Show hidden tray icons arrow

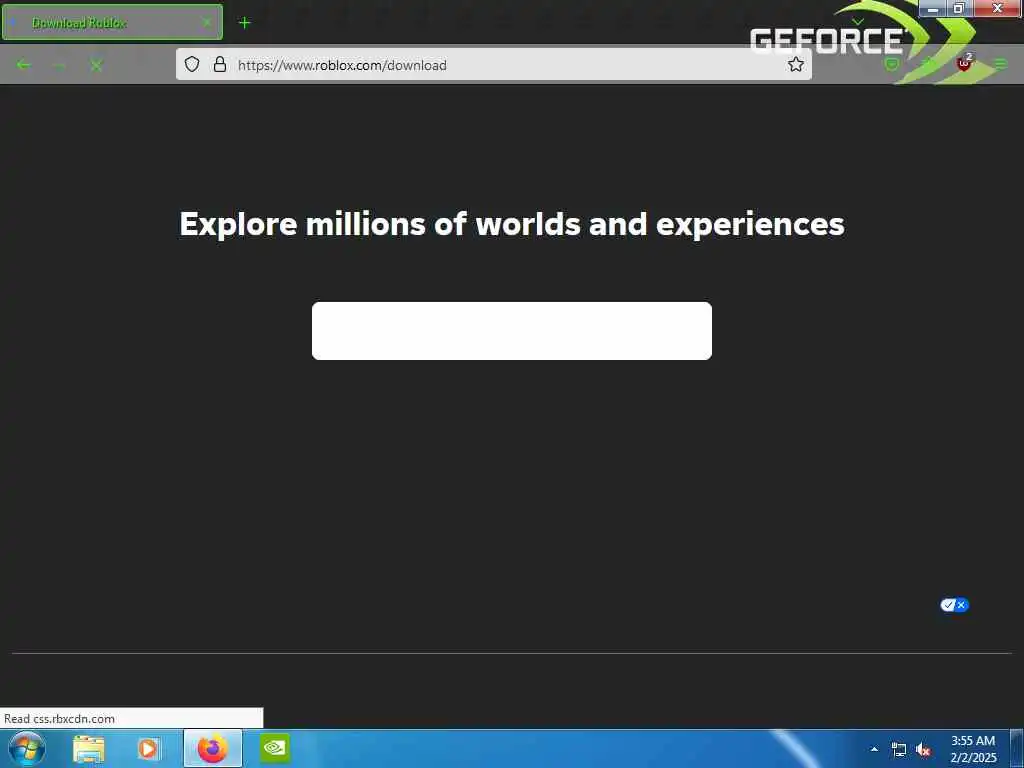coord(874,749)
